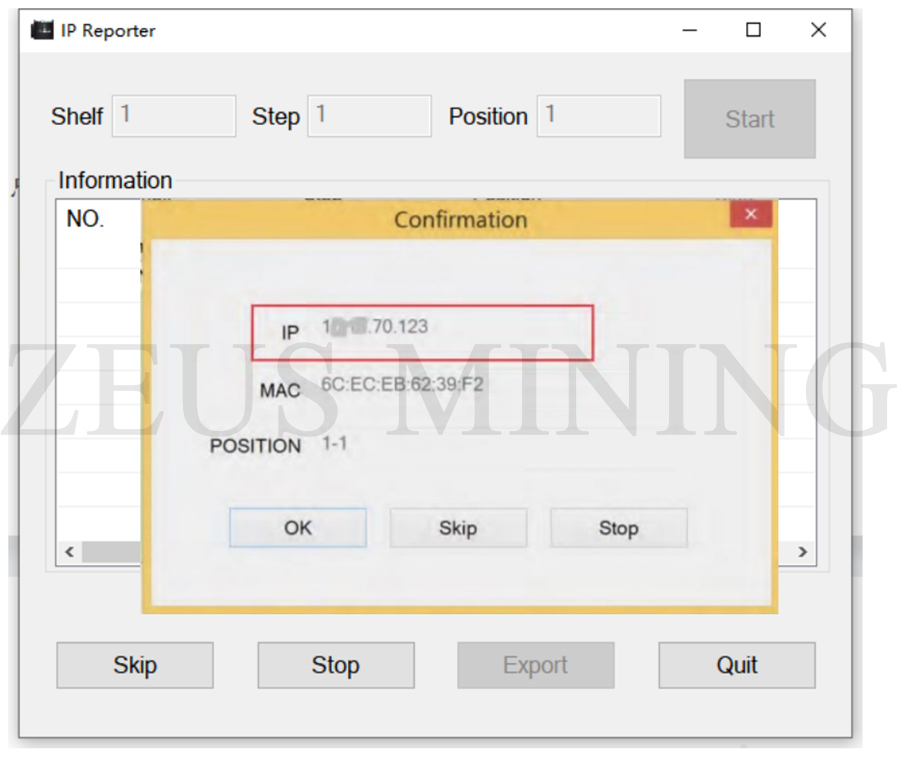Edit the Step input field
Screen dimensions: 900x768
(369, 116)
